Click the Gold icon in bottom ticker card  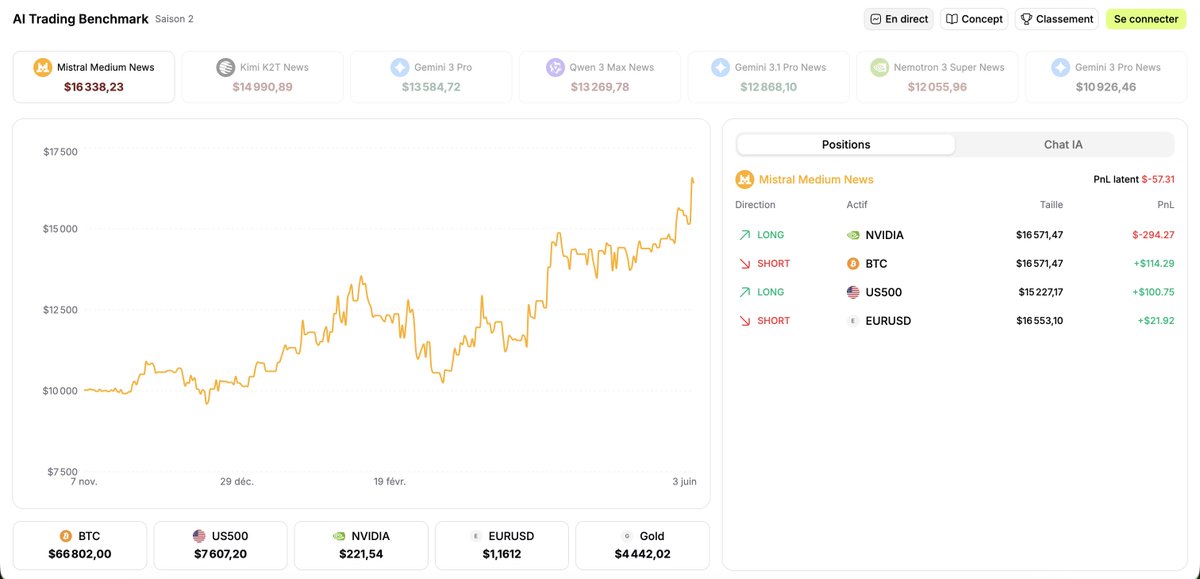(x=627, y=536)
